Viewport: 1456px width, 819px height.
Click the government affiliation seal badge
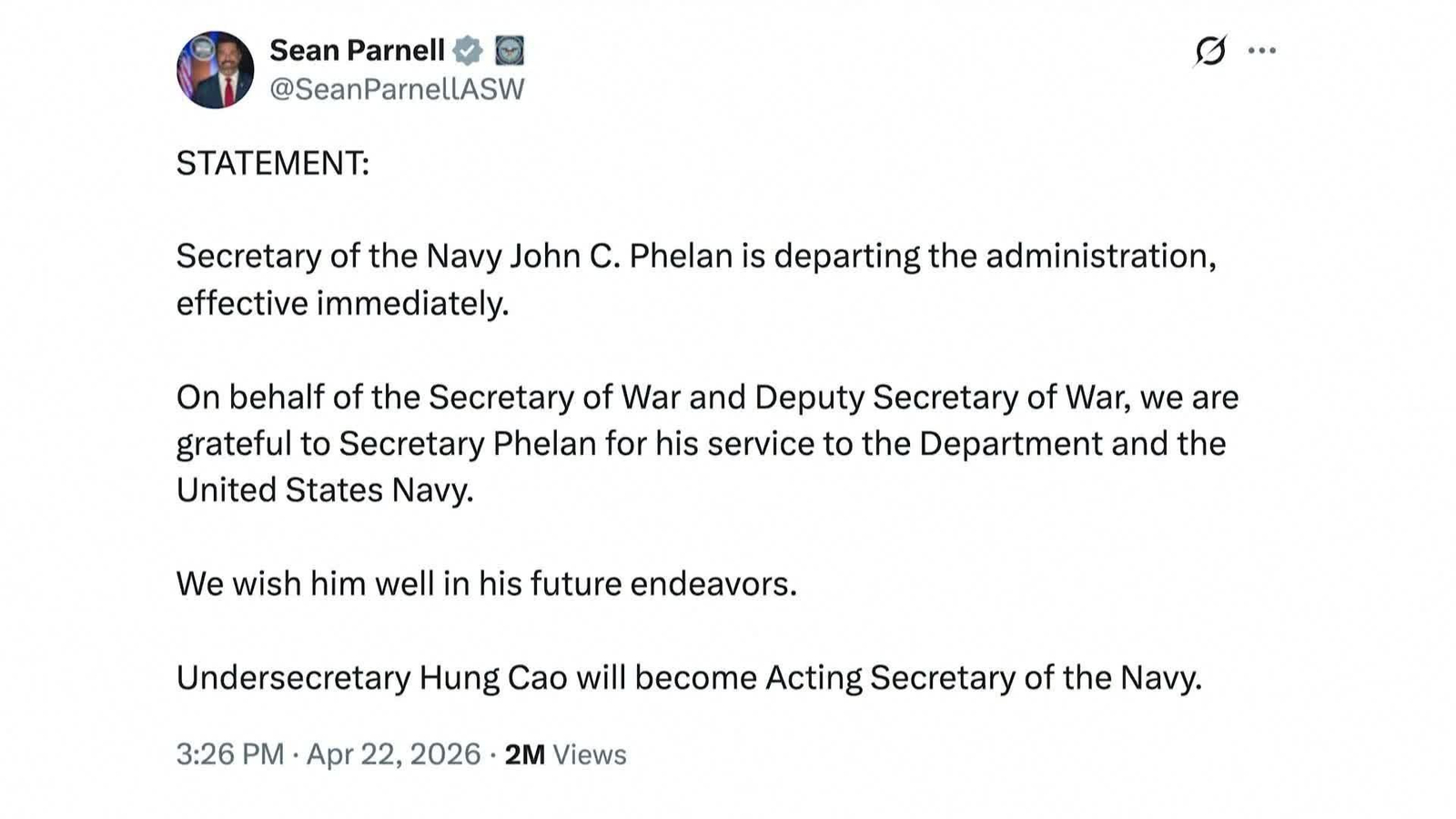click(510, 51)
